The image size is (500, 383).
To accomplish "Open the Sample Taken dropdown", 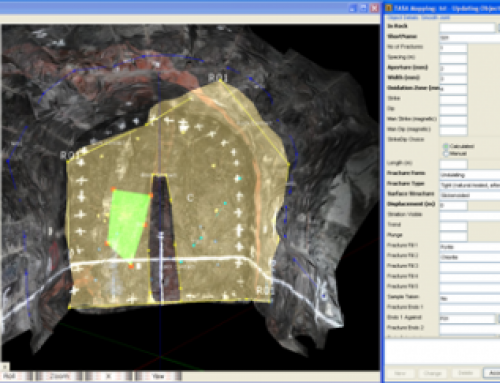I will pos(470,298).
